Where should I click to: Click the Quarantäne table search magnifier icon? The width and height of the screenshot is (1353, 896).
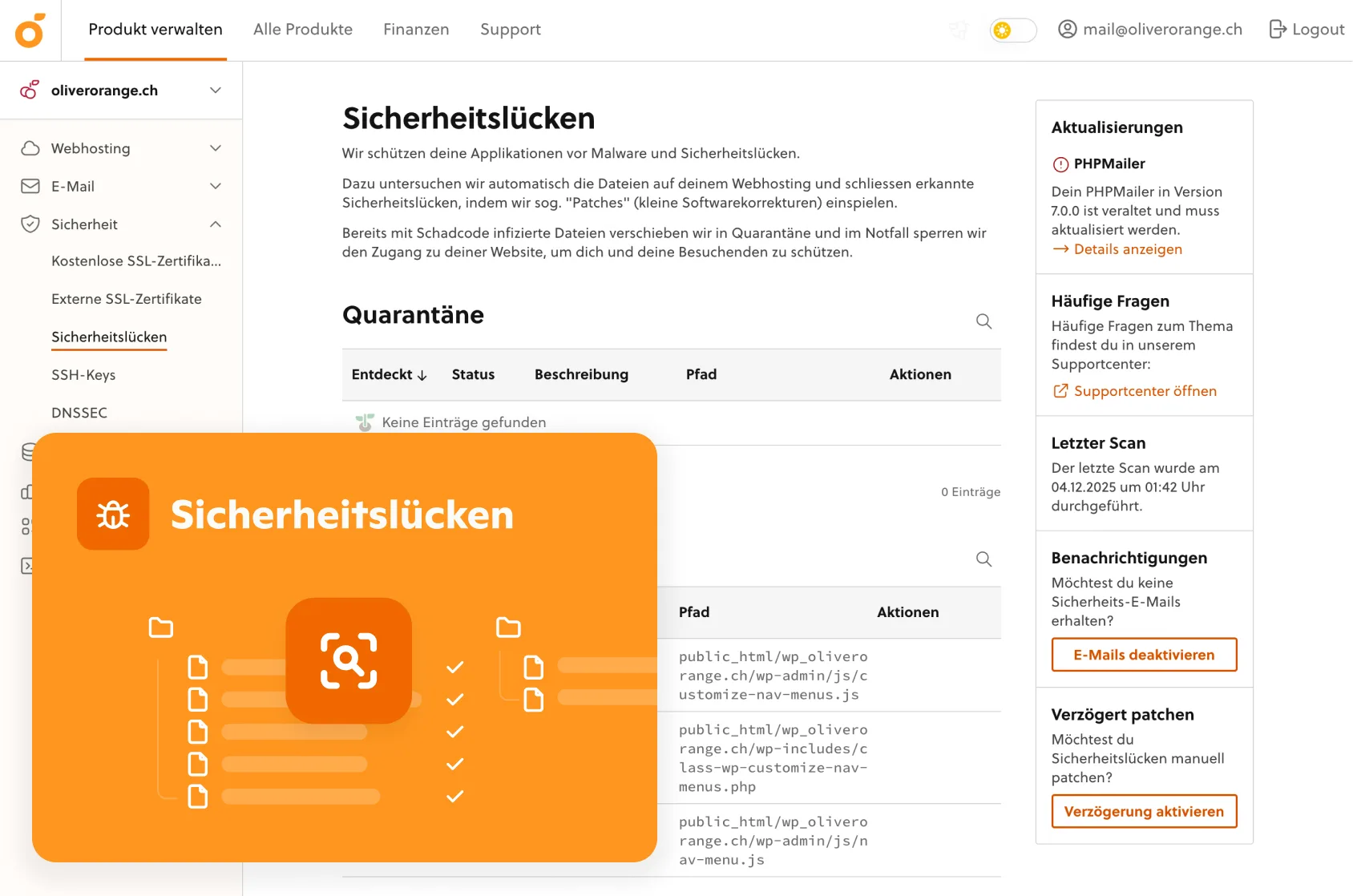click(983, 321)
